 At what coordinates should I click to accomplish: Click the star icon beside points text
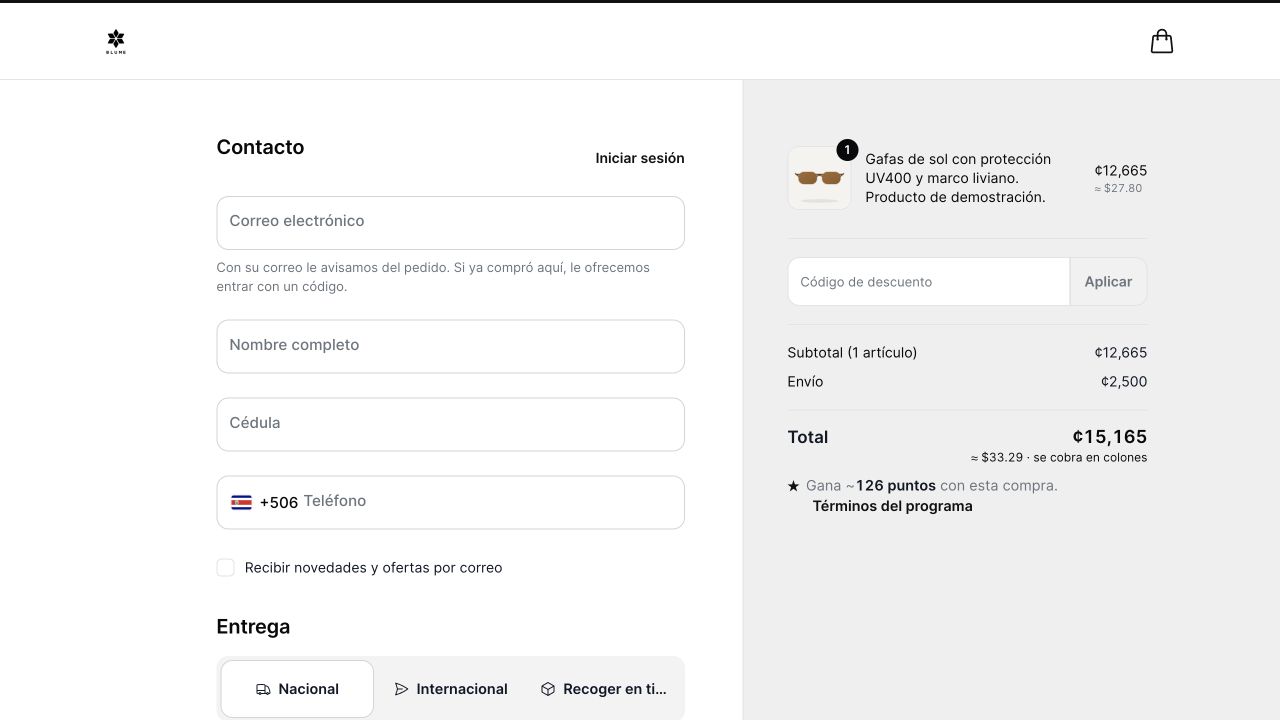coord(794,486)
